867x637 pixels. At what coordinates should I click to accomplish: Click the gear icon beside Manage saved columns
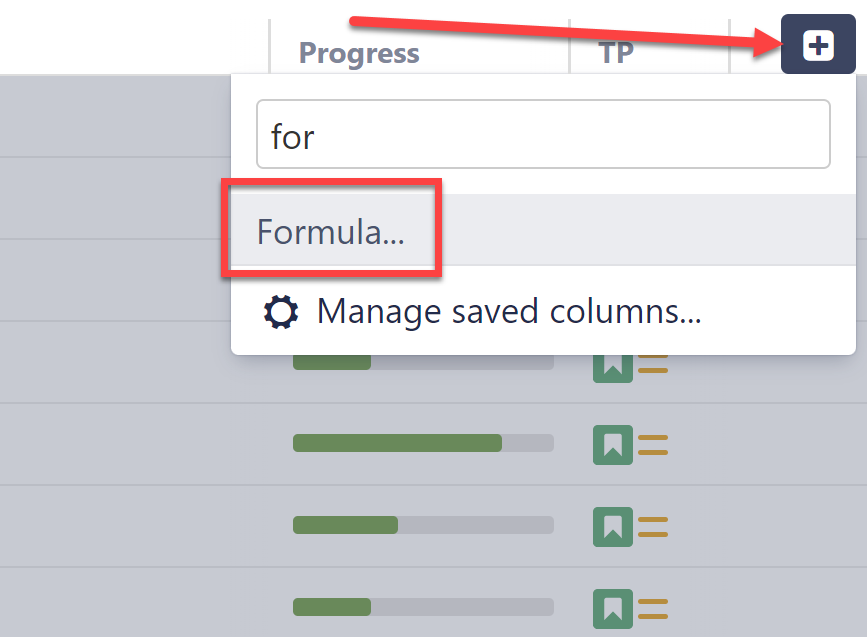point(282,311)
